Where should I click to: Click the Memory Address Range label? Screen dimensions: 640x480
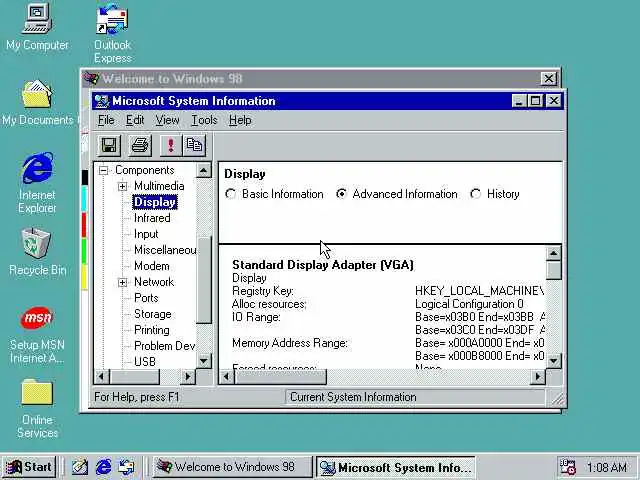(x=290, y=343)
